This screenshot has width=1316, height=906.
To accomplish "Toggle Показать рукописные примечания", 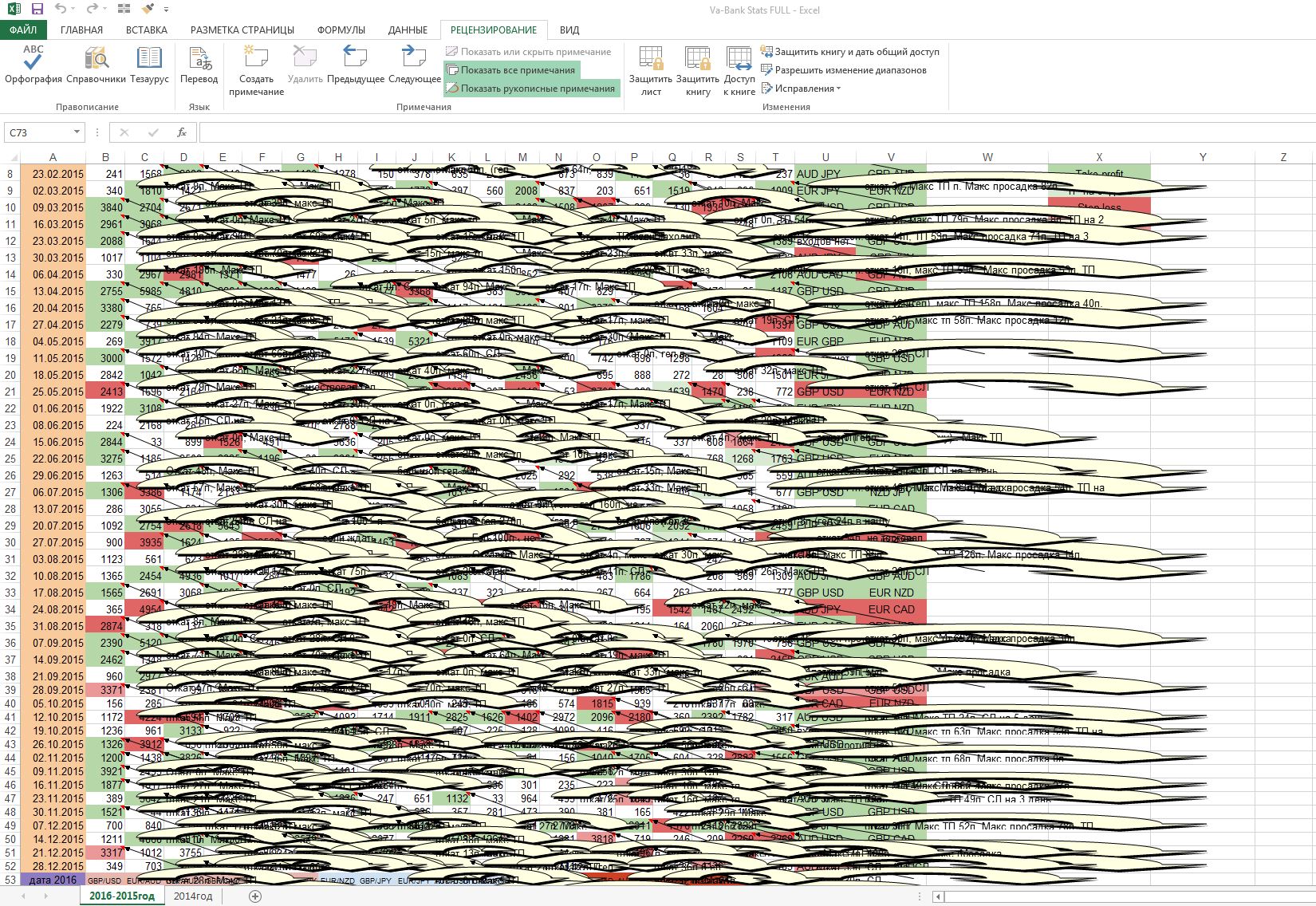I will 531,89.
